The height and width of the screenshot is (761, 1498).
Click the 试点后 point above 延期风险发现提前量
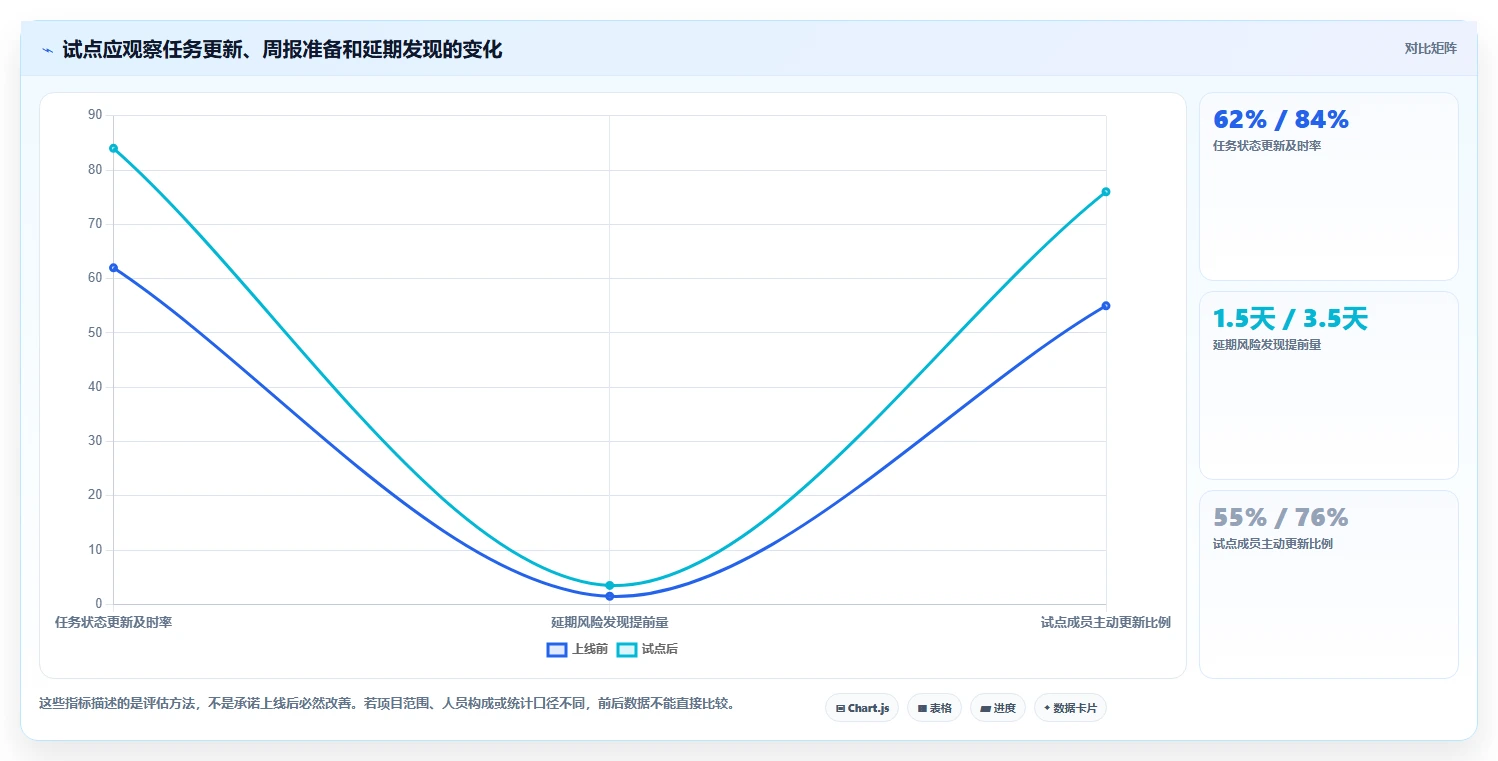(x=609, y=585)
